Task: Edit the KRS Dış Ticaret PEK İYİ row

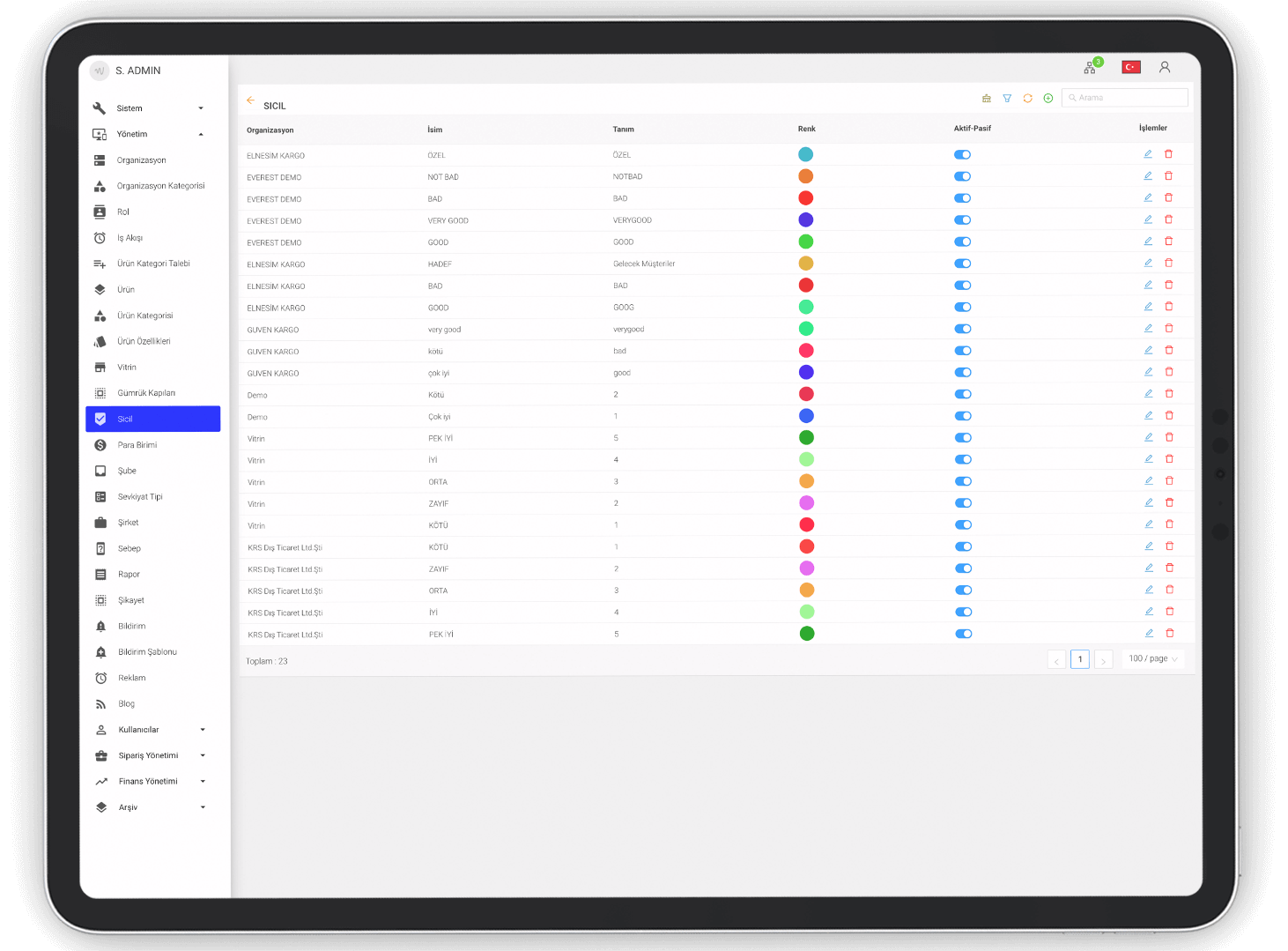Action: [1149, 633]
